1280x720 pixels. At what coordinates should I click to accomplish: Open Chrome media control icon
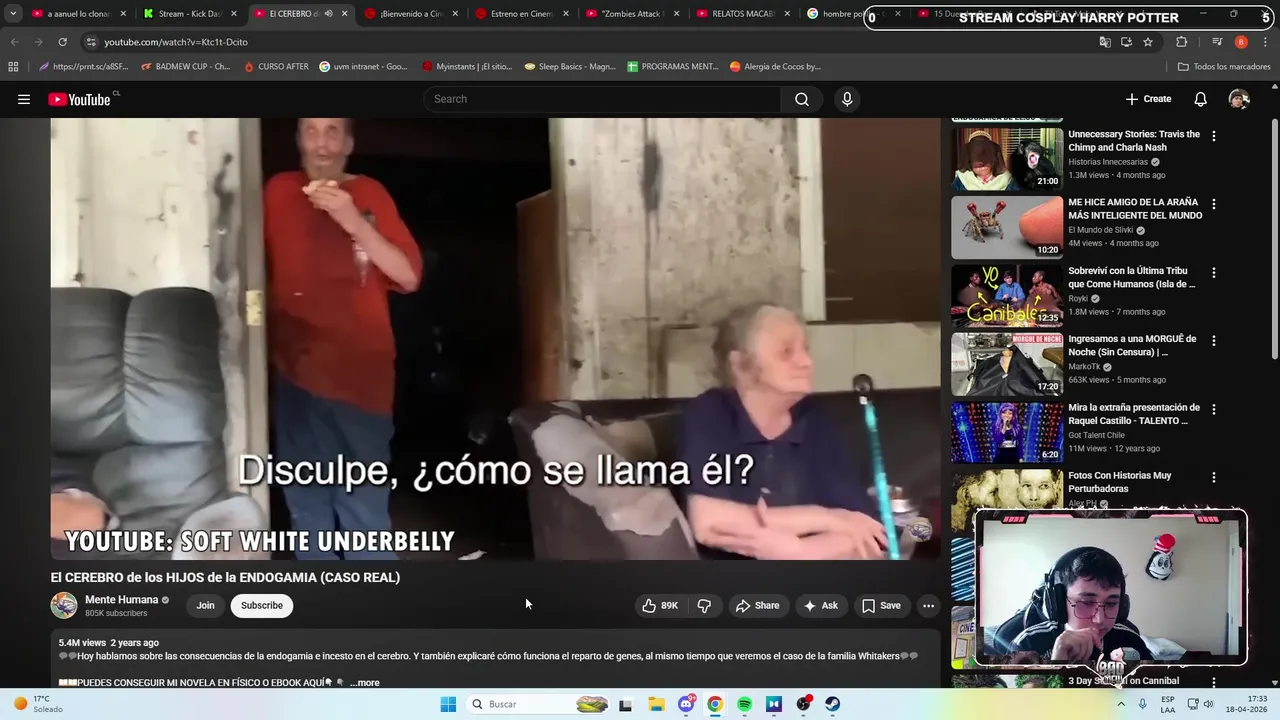(1217, 42)
